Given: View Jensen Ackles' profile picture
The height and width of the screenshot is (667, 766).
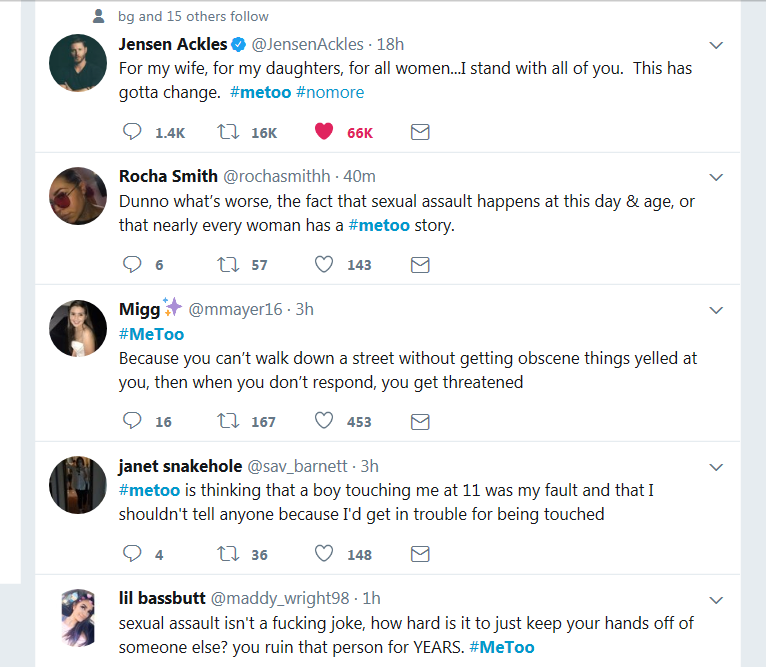Looking at the screenshot, I should (x=78, y=63).
